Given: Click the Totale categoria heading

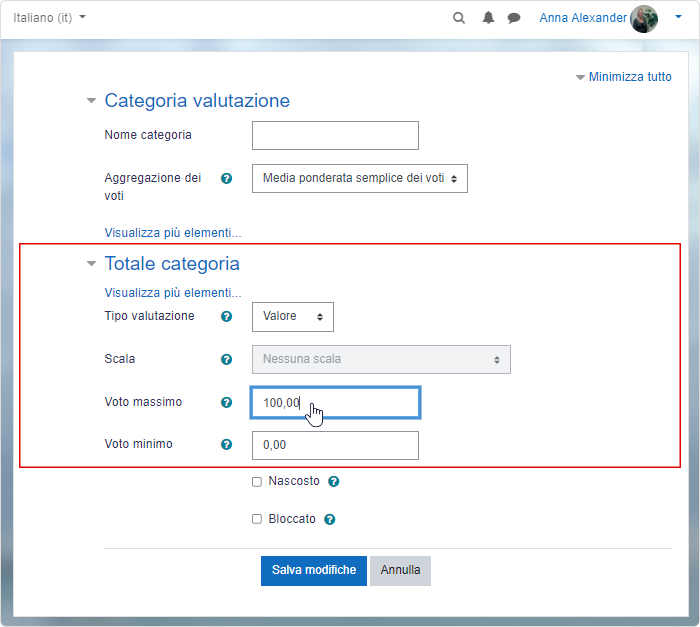Looking at the screenshot, I should [172, 263].
